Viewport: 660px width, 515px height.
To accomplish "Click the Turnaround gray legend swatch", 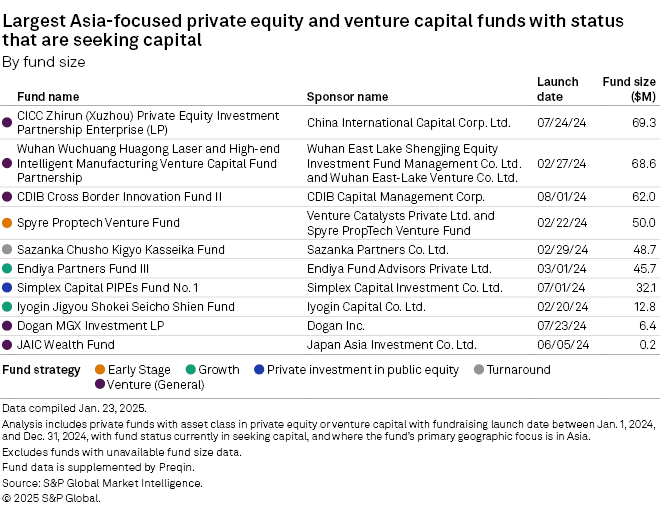I will [x=477, y=370].
